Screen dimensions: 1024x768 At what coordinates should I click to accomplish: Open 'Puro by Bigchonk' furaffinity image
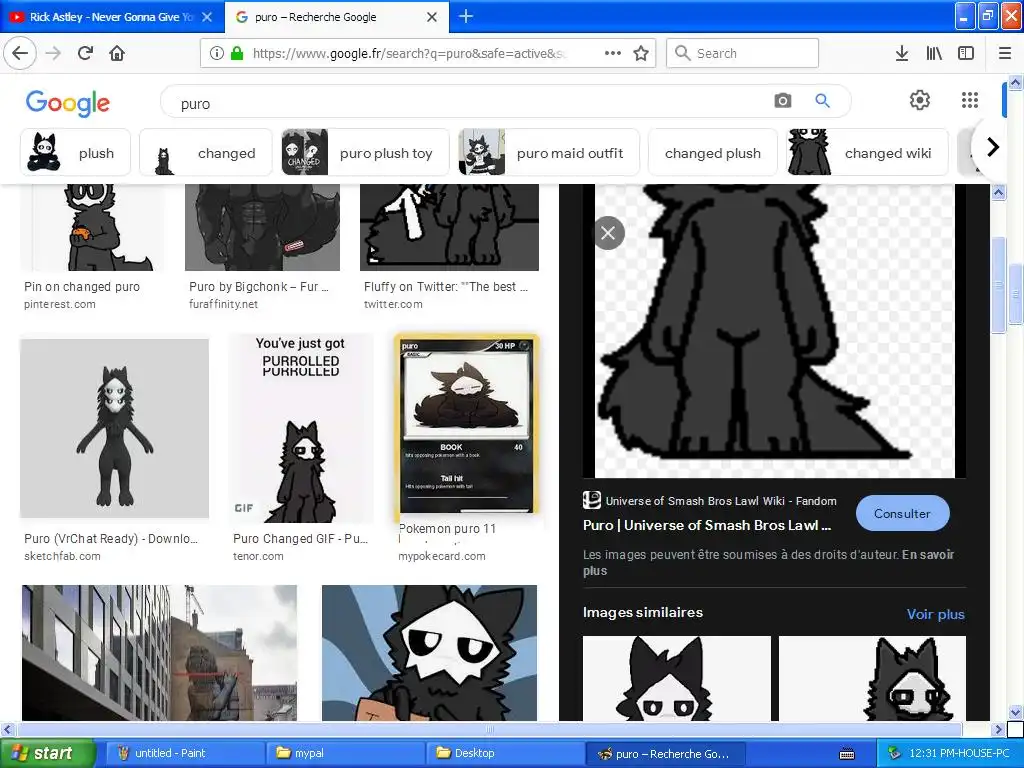pos(263,227)
